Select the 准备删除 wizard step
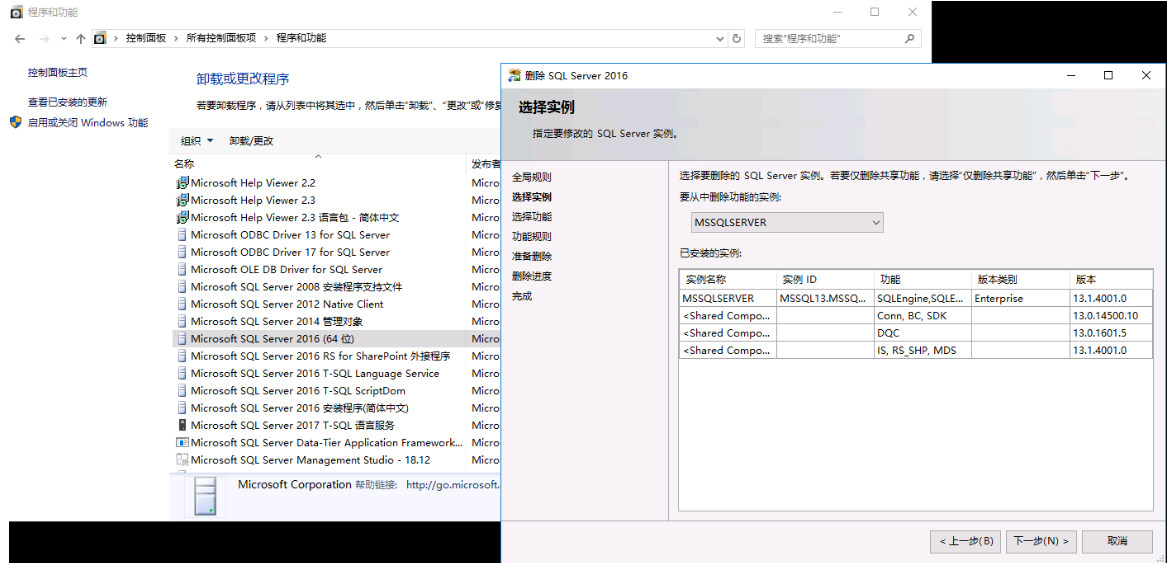This screenshot has height=563, width=1170. (532, 257)
